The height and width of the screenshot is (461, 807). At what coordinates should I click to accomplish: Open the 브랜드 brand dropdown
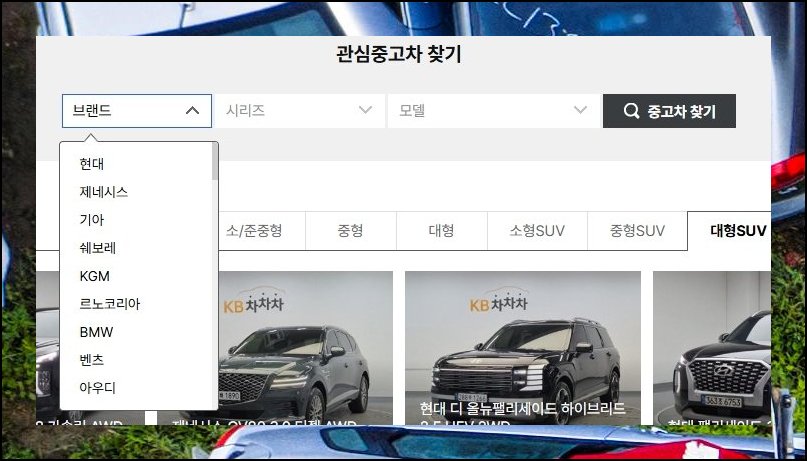137,111
